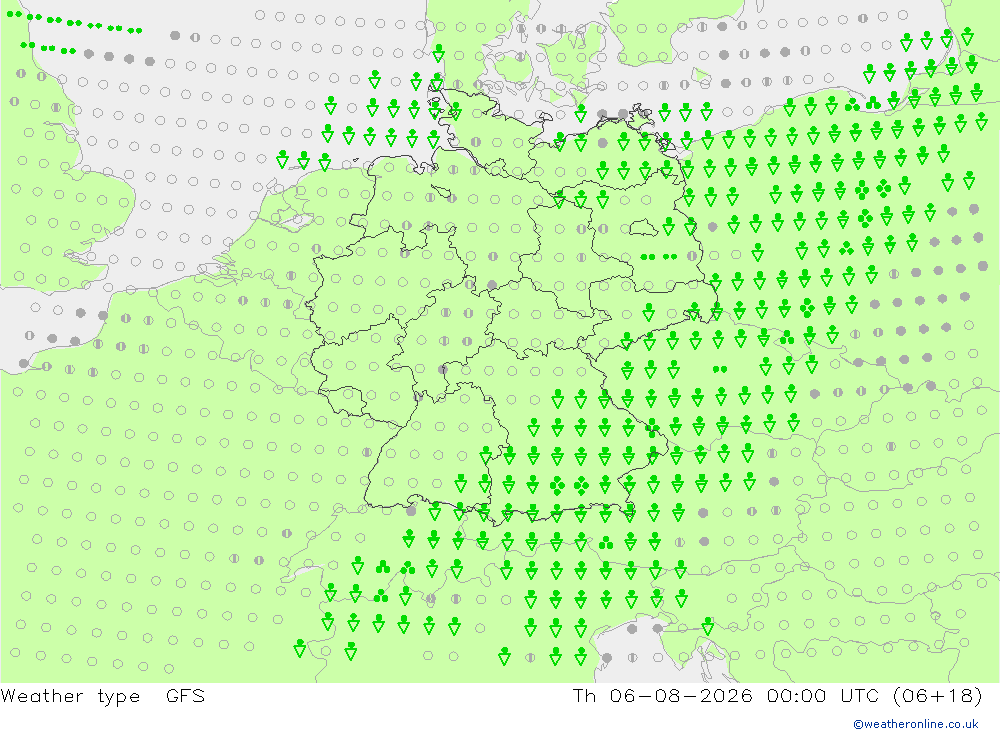Viewport: 1000px width, 733px height.
Task: Click the "Weather type GFS" caption
Action: (103, 696)
